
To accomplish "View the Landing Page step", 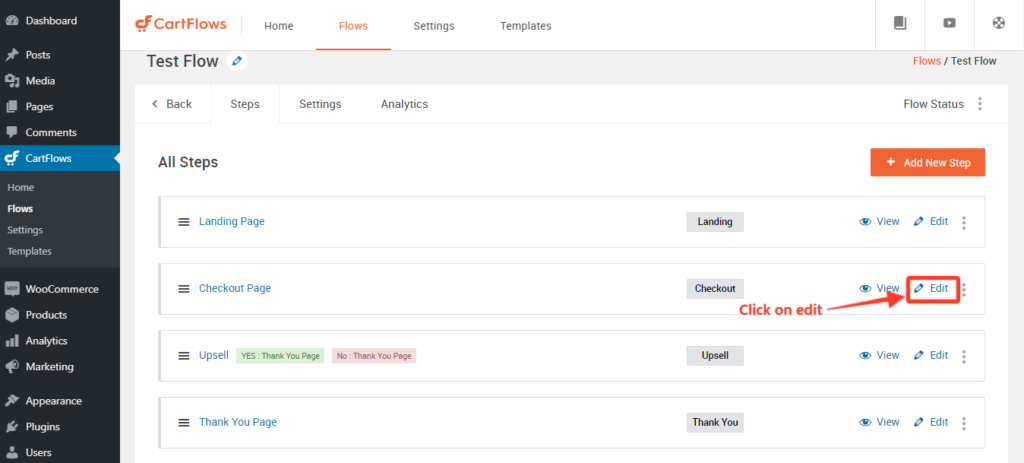I will click(879, 222).
